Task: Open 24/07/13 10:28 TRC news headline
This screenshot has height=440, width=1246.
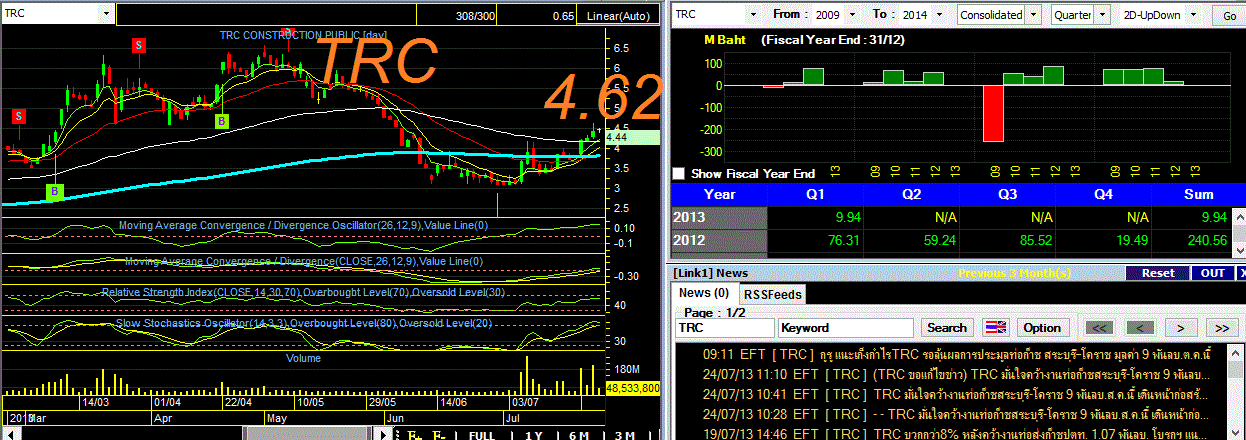Action: pyautogui.click(x=954, y=413)
